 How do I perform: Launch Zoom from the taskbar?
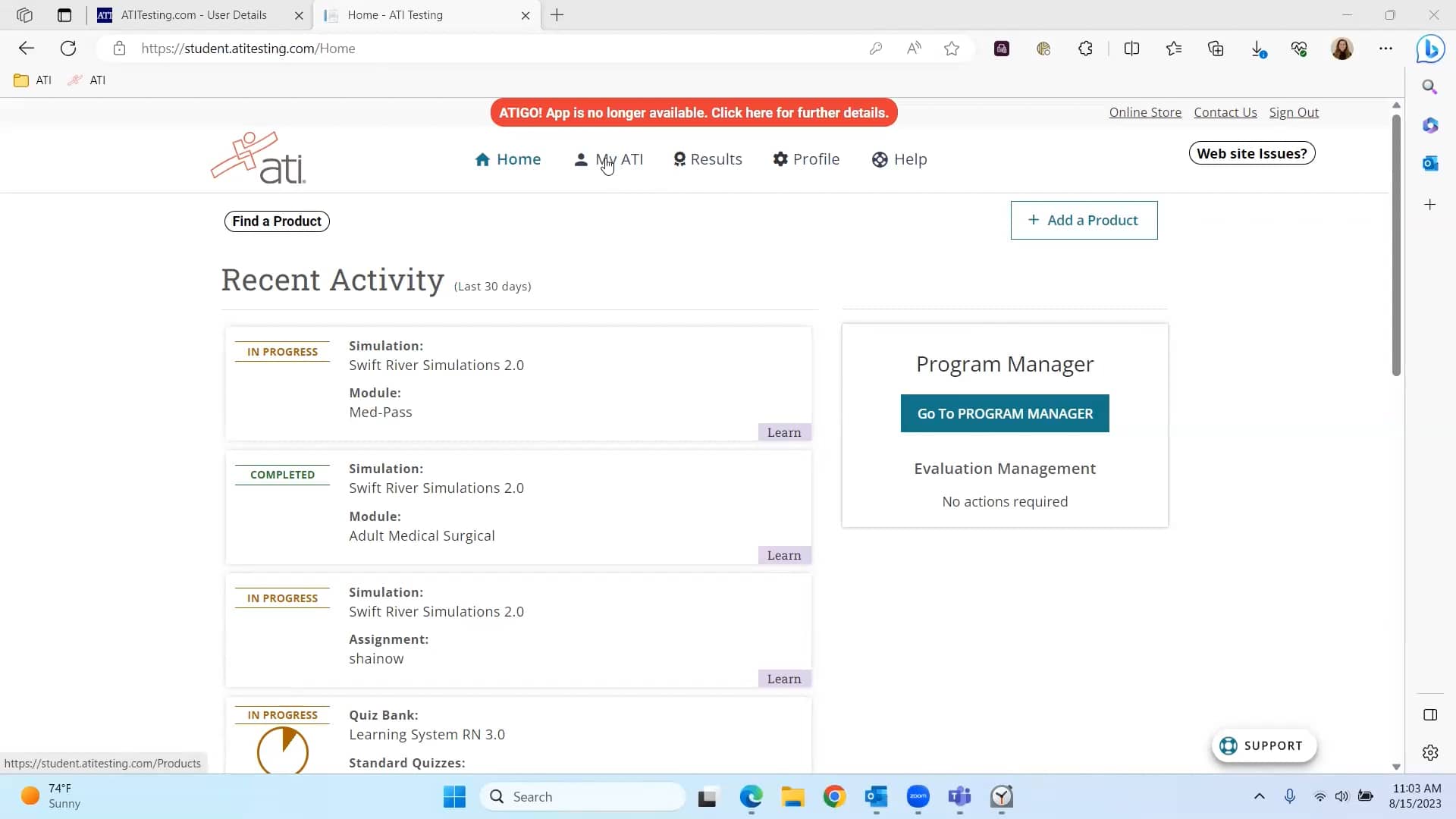tap(918, 797)
